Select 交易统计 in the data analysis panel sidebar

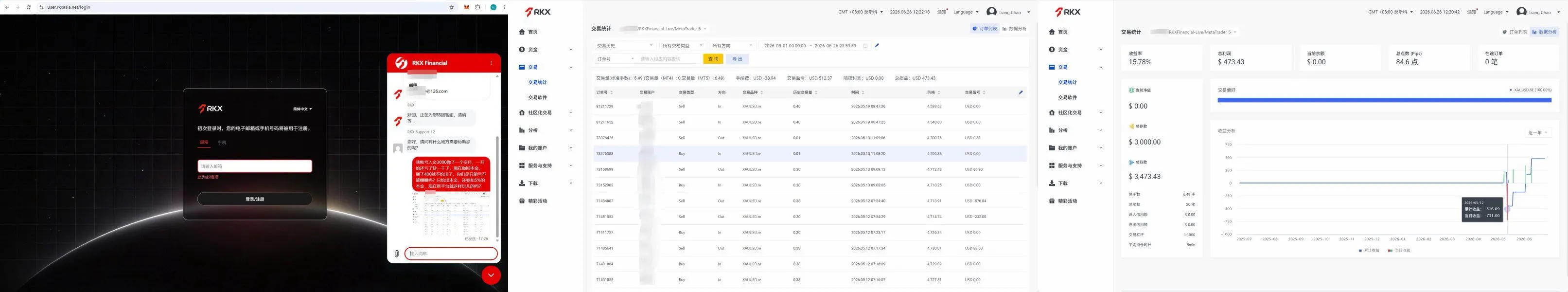[1067, 82]
